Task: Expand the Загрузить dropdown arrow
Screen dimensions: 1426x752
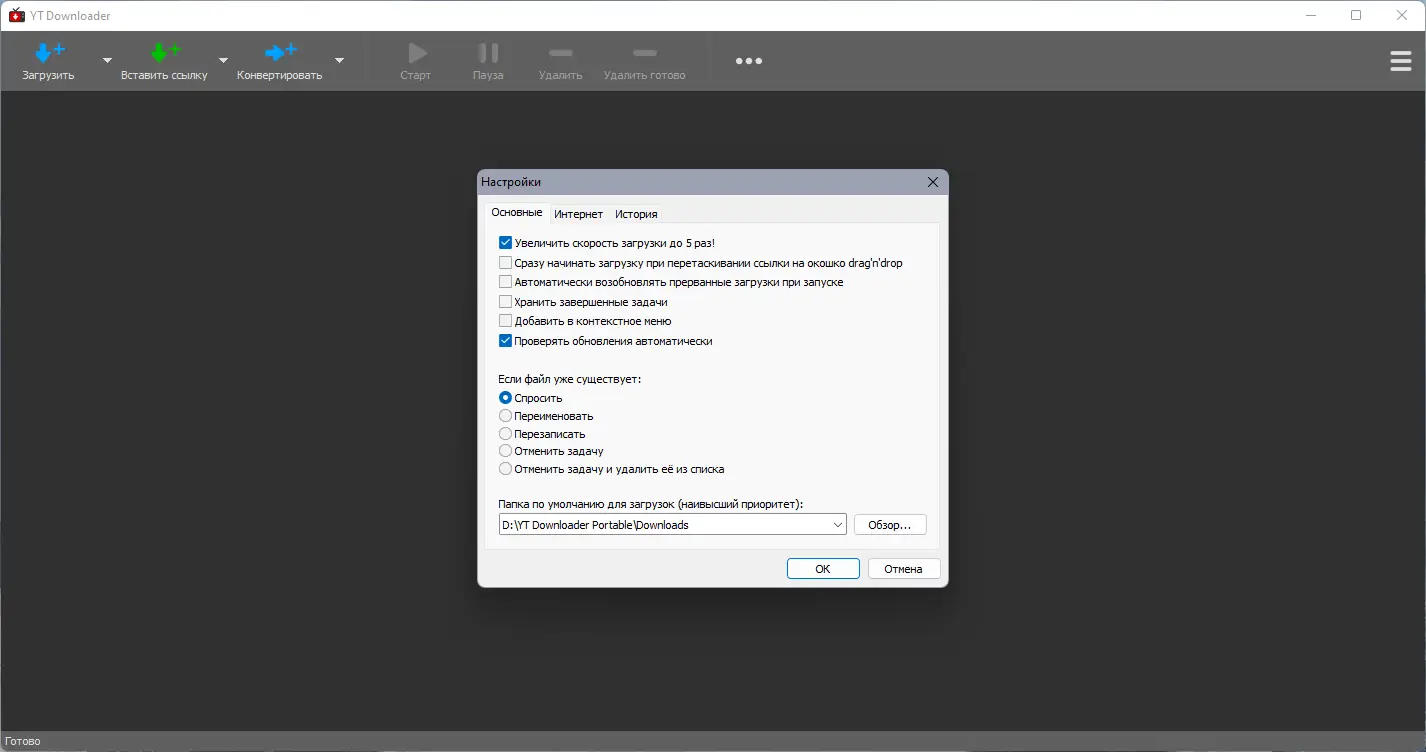Action: tap(107, 60)
